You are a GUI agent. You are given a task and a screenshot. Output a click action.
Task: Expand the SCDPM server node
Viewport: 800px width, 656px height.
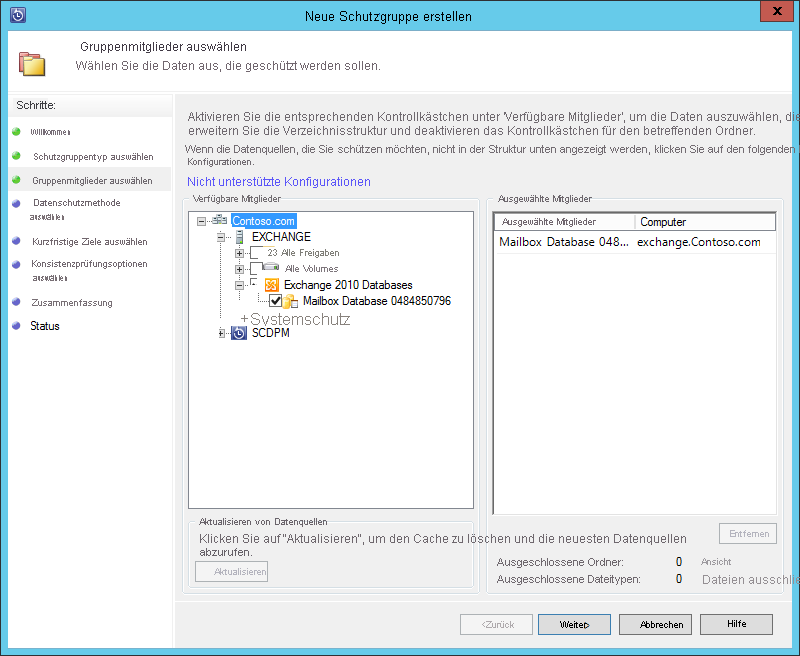[x=221, y=334]
